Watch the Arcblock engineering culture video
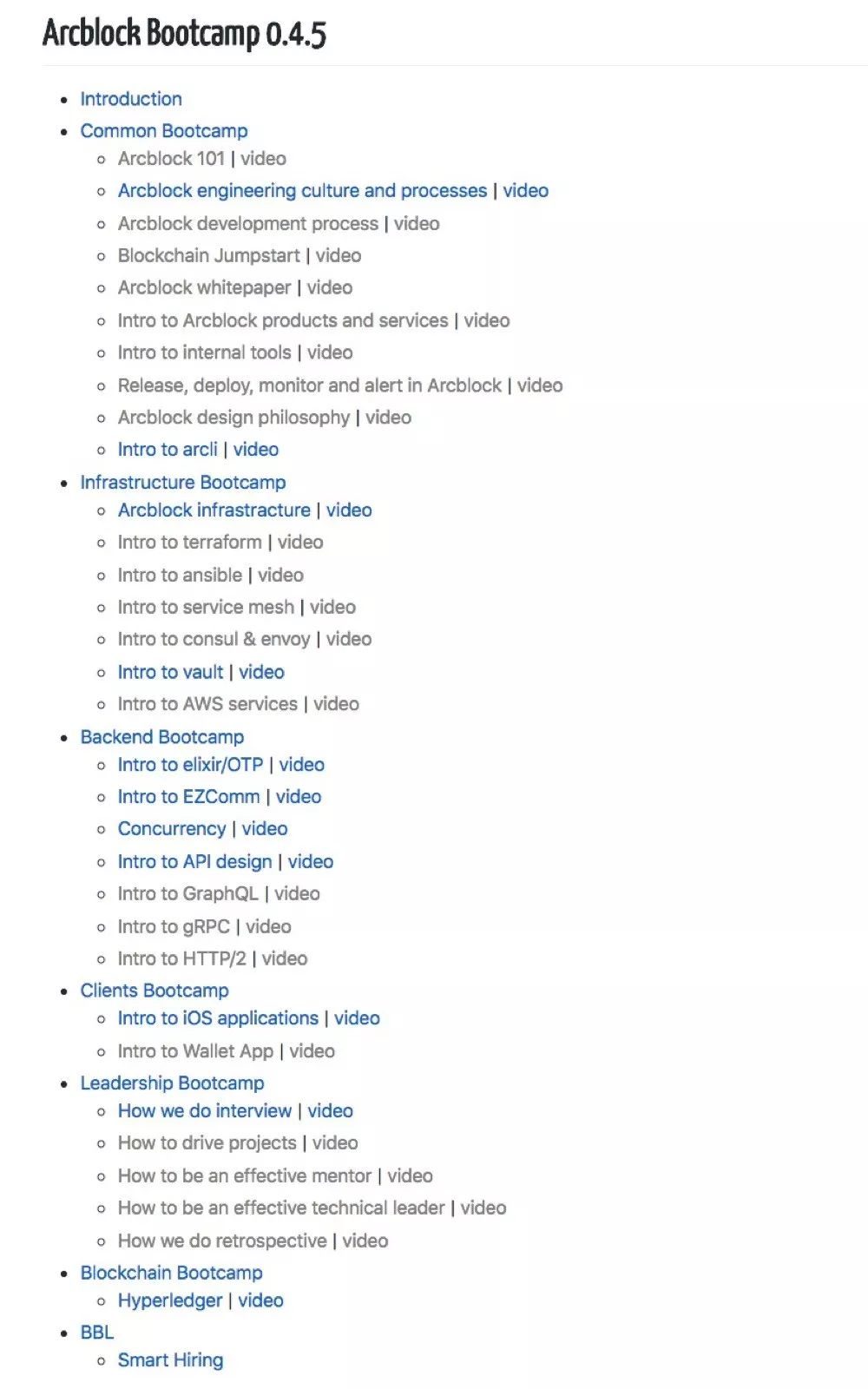Viewport: 868px width, 1389px height. [525, 191]
